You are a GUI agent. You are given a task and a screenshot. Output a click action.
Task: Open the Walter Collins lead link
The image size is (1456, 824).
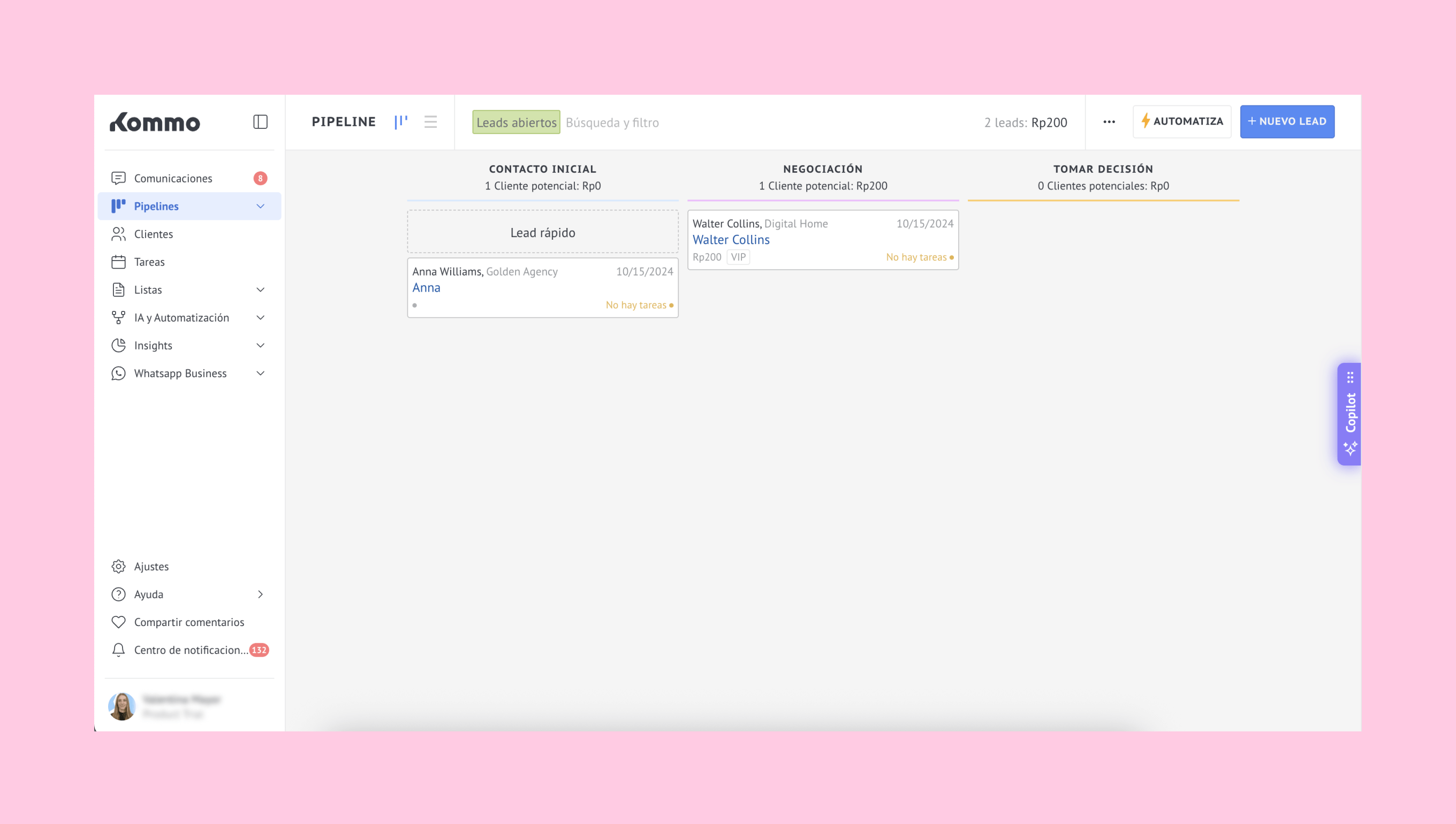[x=731, y=240]
